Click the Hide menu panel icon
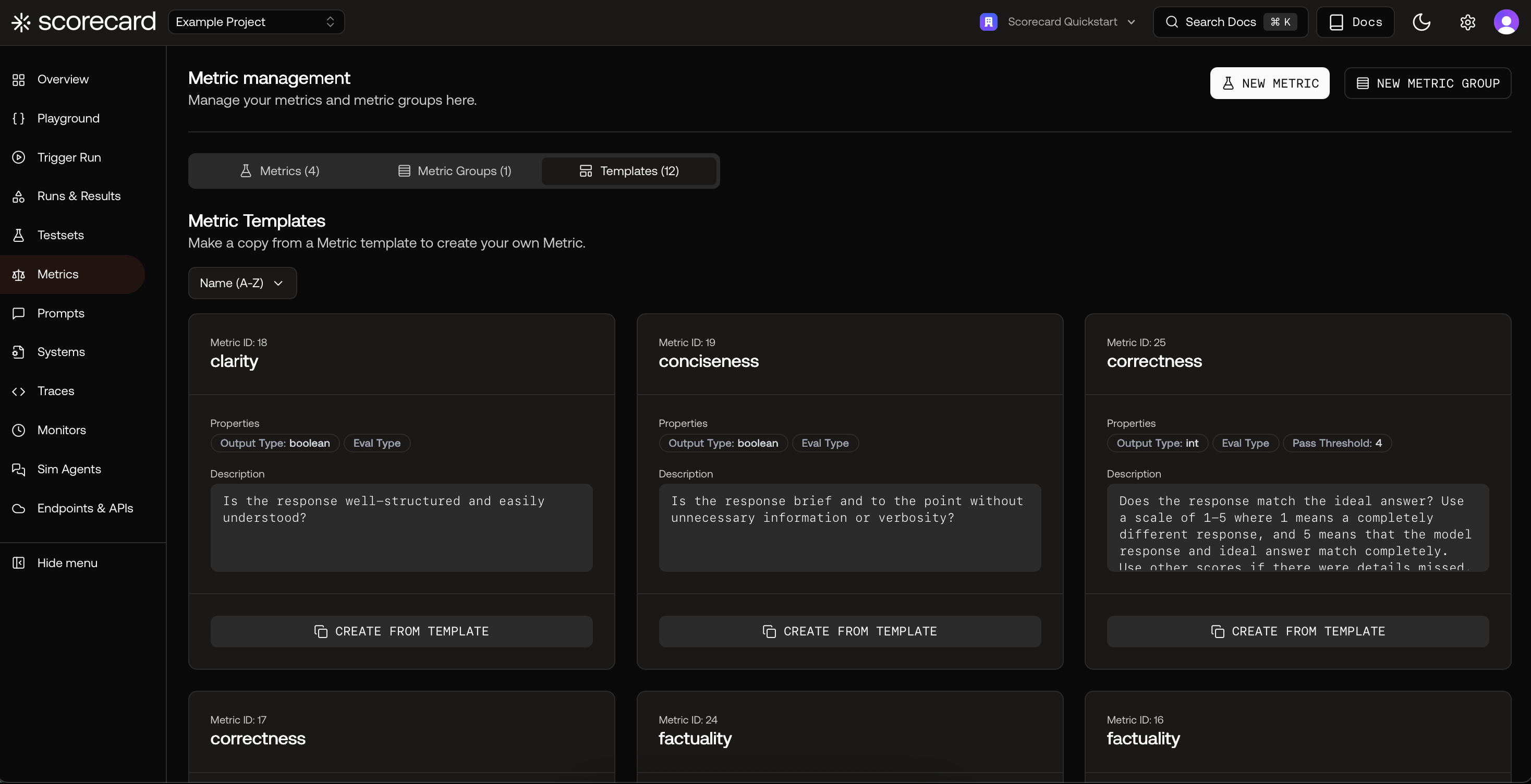This screenshot has width=1531, height=784. coord(18,563)
